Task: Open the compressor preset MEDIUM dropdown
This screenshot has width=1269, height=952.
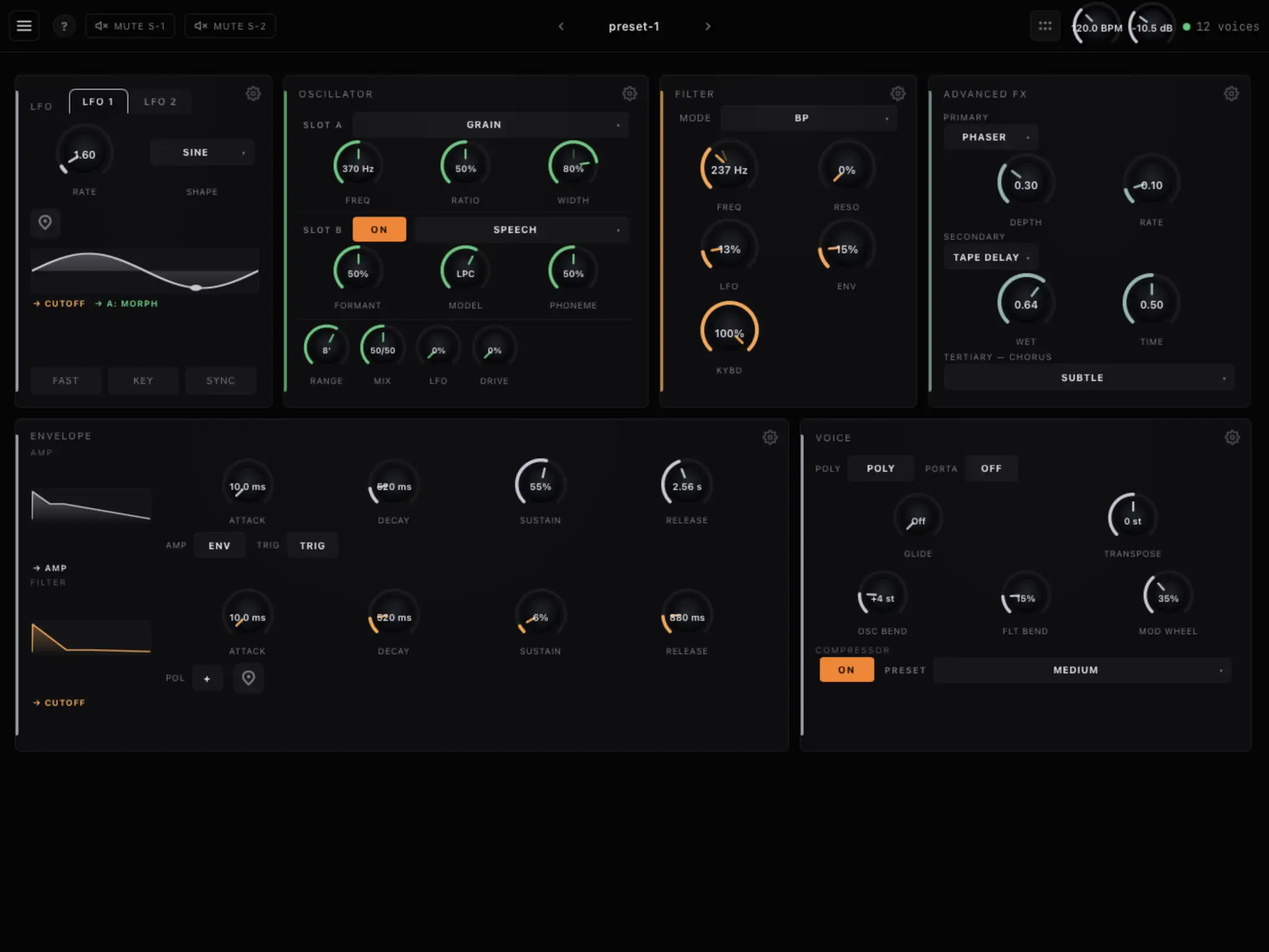Action: coord(1082,670)
